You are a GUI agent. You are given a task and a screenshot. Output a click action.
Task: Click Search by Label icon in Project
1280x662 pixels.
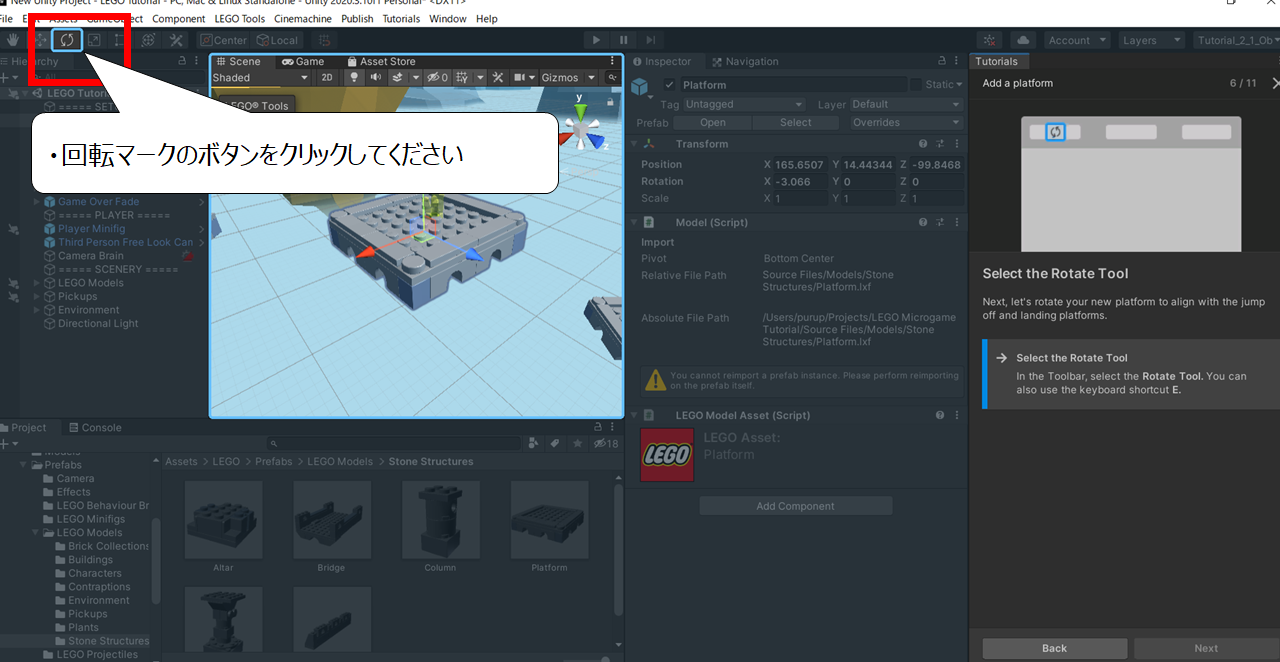click(556, 443)
